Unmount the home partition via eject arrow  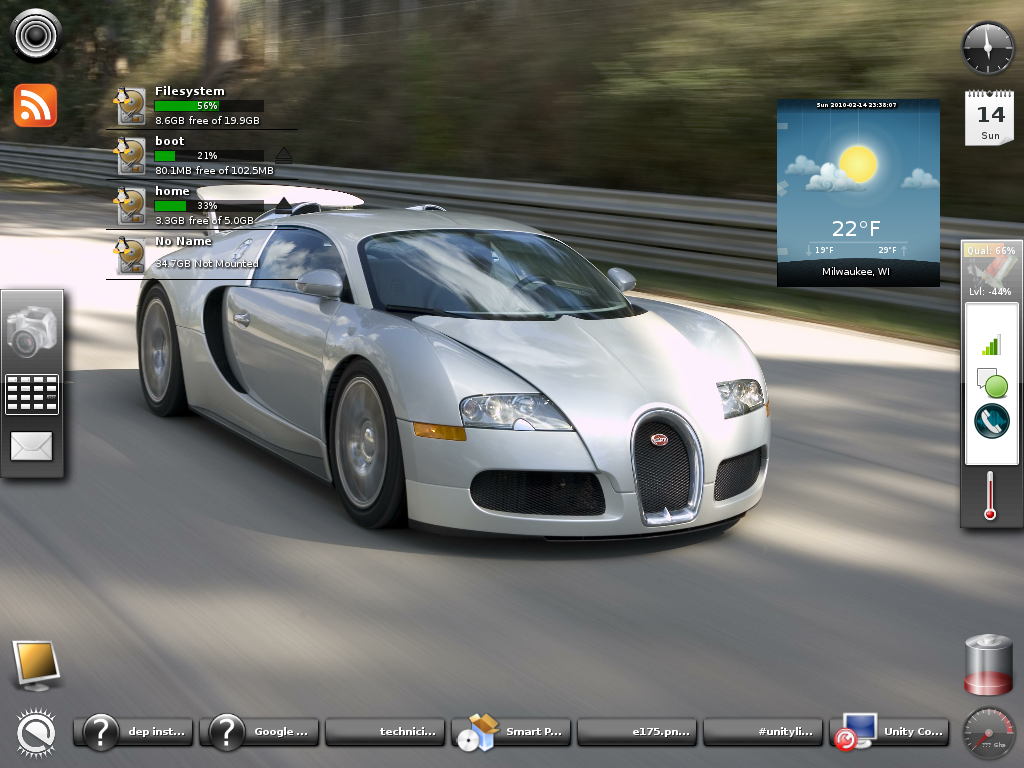pos(284,205)
